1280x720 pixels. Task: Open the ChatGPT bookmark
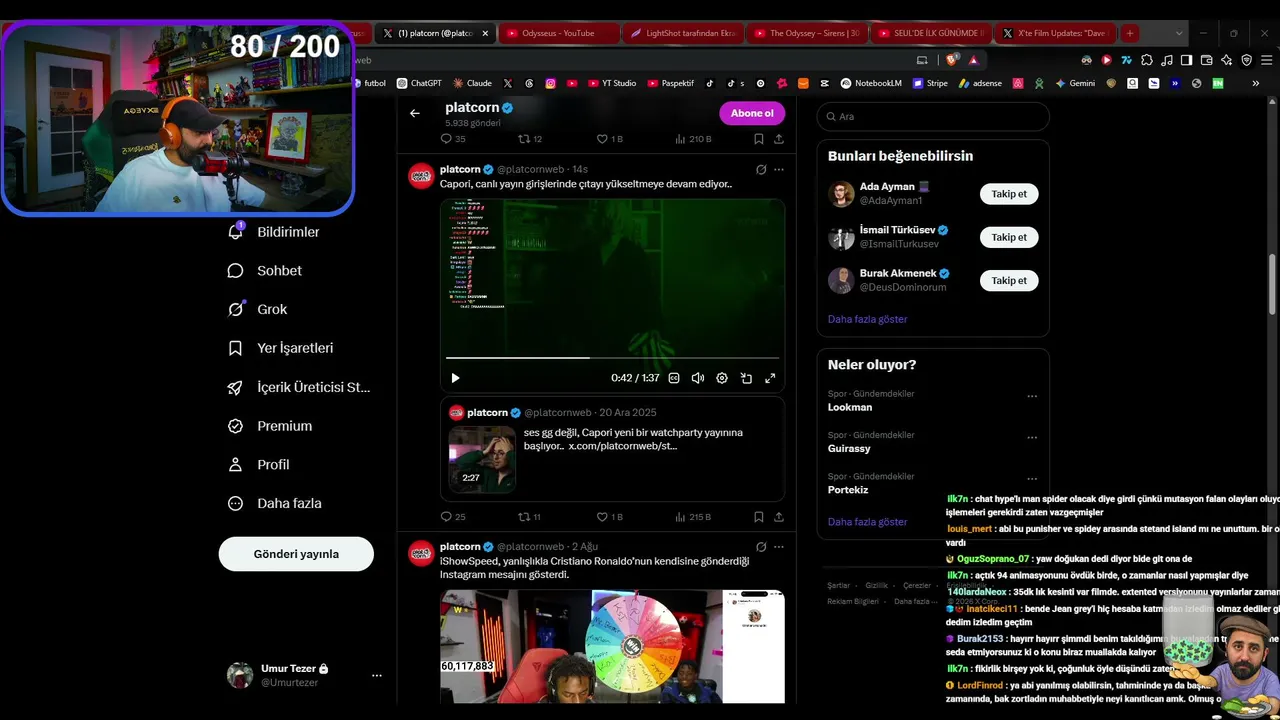coord(419,83)
